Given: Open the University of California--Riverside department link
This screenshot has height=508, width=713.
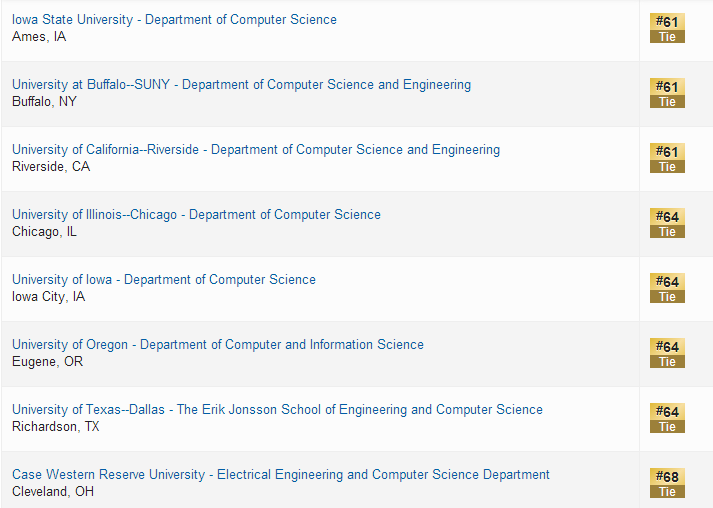Looking at the screenshot, I should [256, 150].
